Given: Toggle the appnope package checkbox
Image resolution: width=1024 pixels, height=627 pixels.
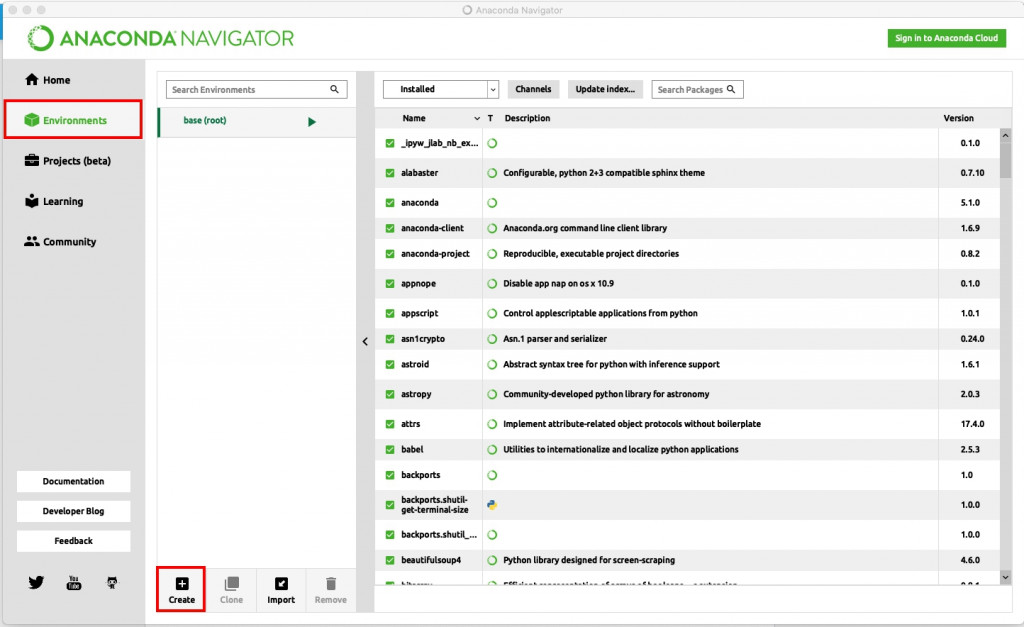Looking at the screenshot, I should [x=390, y=283].
